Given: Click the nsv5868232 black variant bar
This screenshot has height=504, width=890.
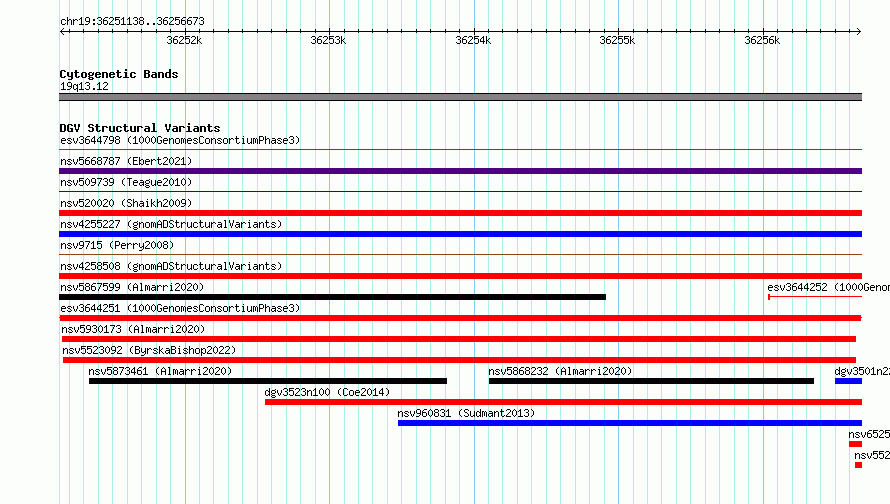Looking at the screenshot, I should point(651,381).
